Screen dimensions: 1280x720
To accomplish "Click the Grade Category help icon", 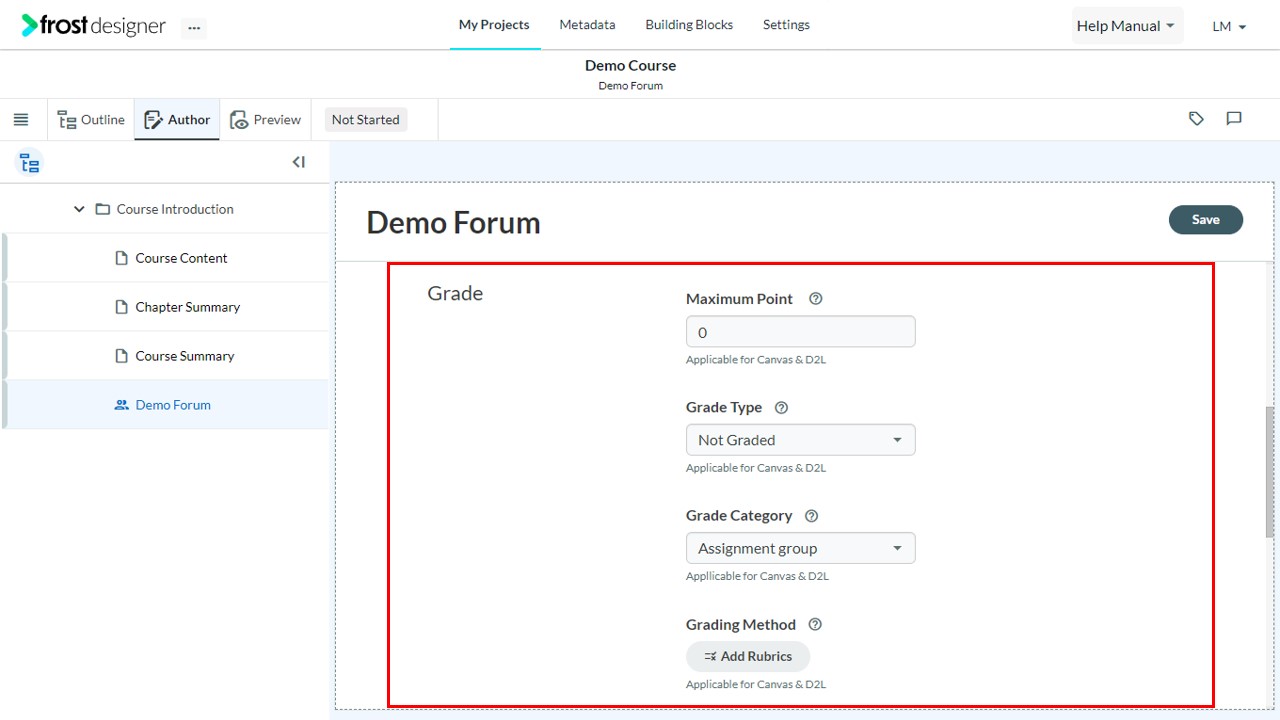I will click(812, 516).
